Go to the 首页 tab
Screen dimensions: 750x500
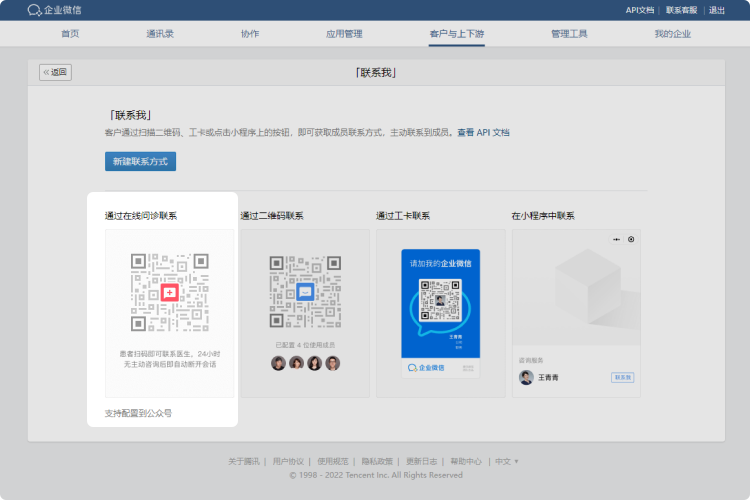(70, 33)
